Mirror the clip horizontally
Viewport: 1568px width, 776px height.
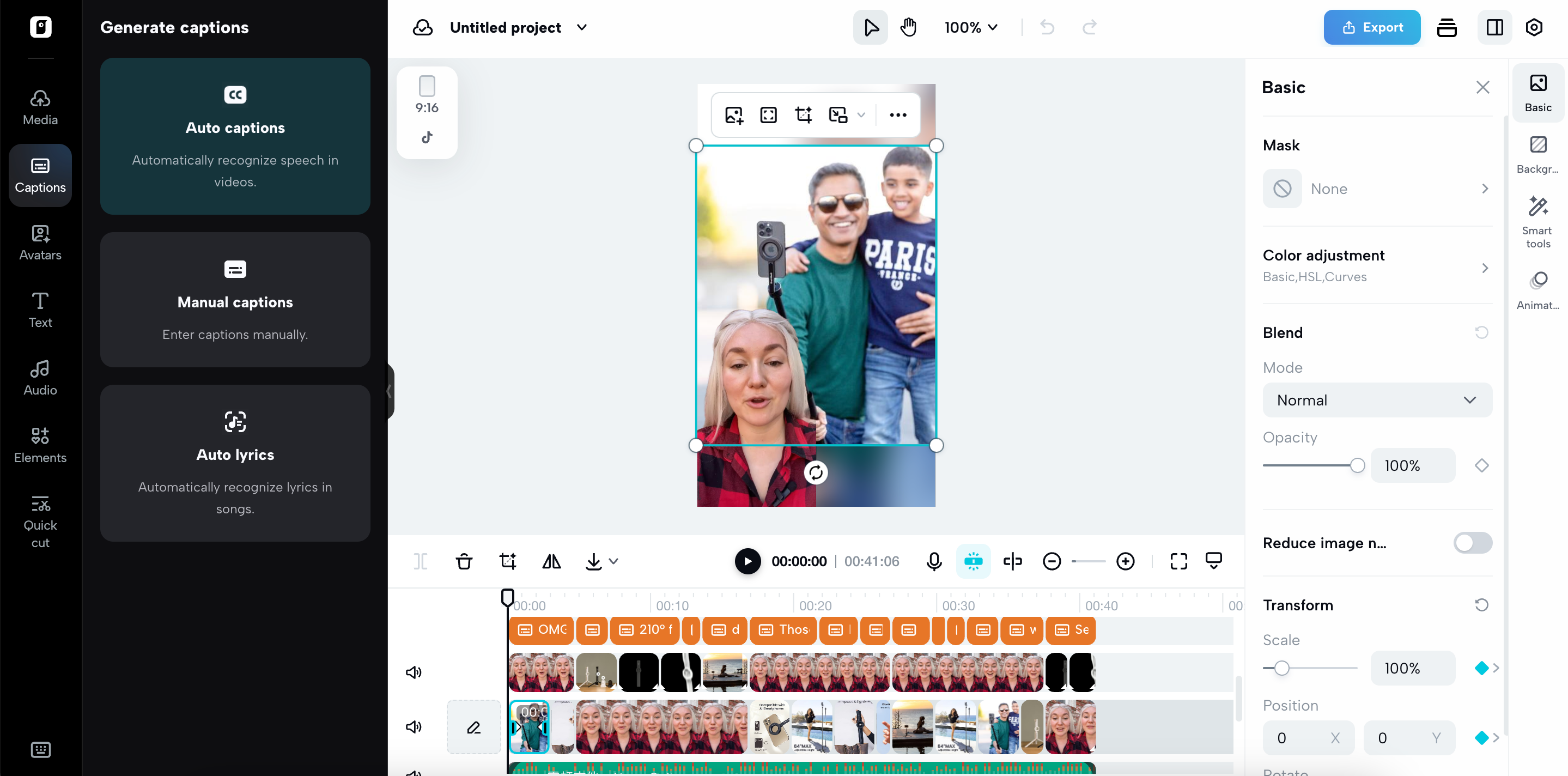pyautogui.click(x=551, y=561)
